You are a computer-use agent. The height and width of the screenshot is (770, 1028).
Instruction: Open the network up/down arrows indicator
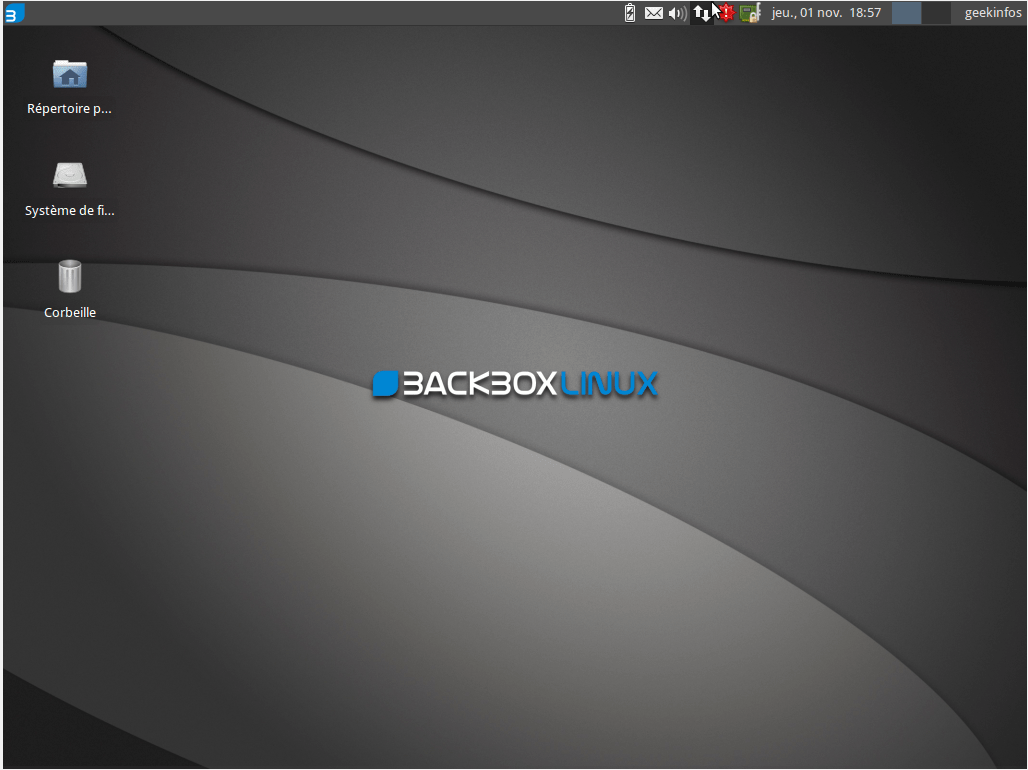click(702, 13)
